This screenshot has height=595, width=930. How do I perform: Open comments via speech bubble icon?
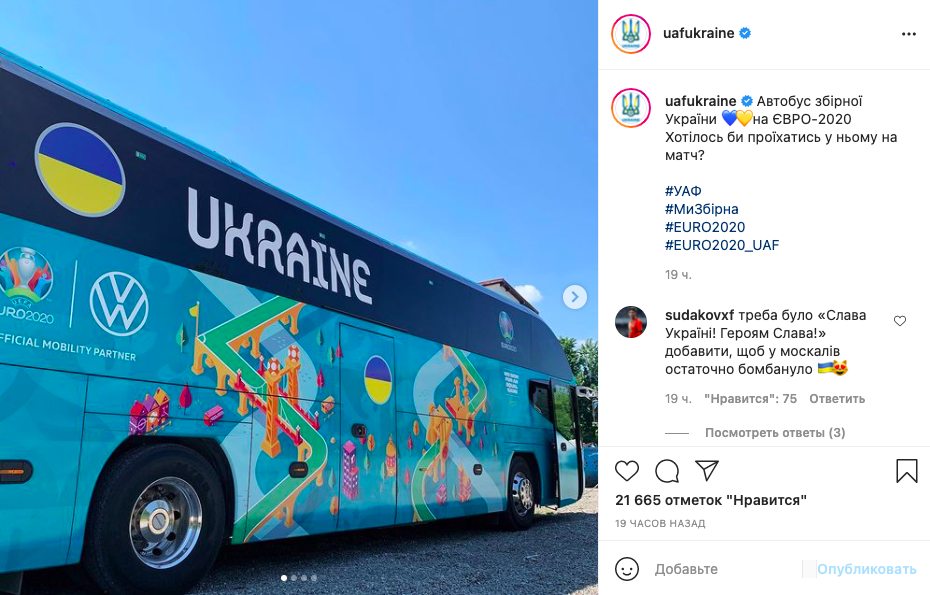pyautogui.click(x=667, y=471)
